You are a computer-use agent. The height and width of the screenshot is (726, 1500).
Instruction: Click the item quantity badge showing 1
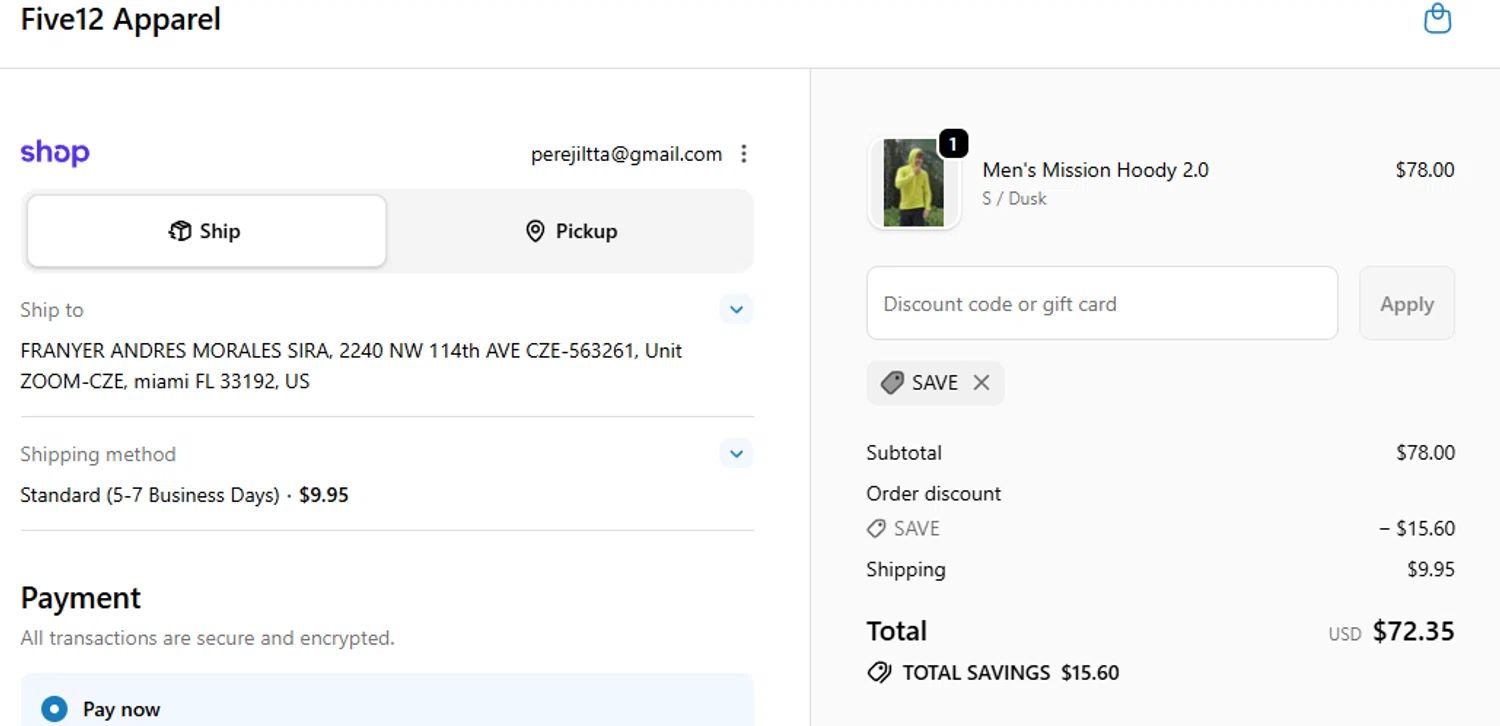[x=953, y=144]
